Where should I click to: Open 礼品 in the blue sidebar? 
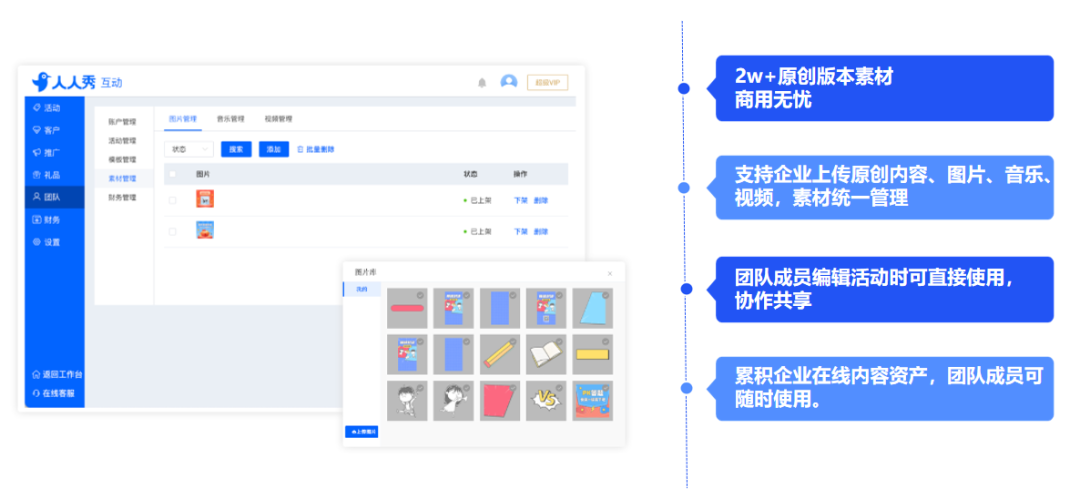pos(47,175)
